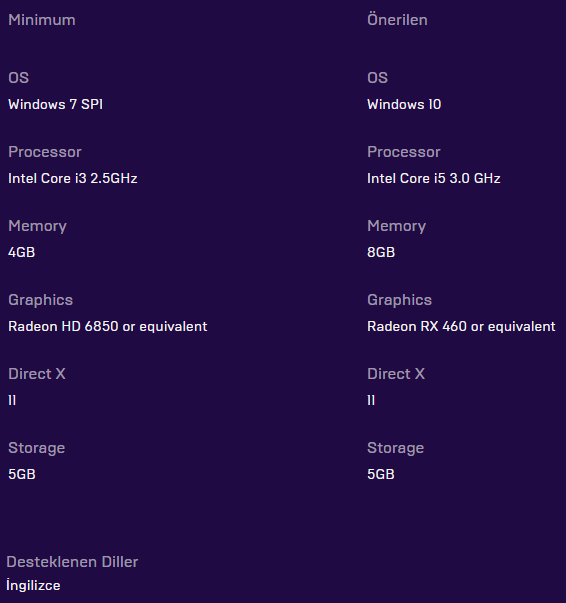Viewport: 566px width, 603px height.
Task: Click Radeon HD 6850 or equivalent text
Action: [x=108, y=326]
